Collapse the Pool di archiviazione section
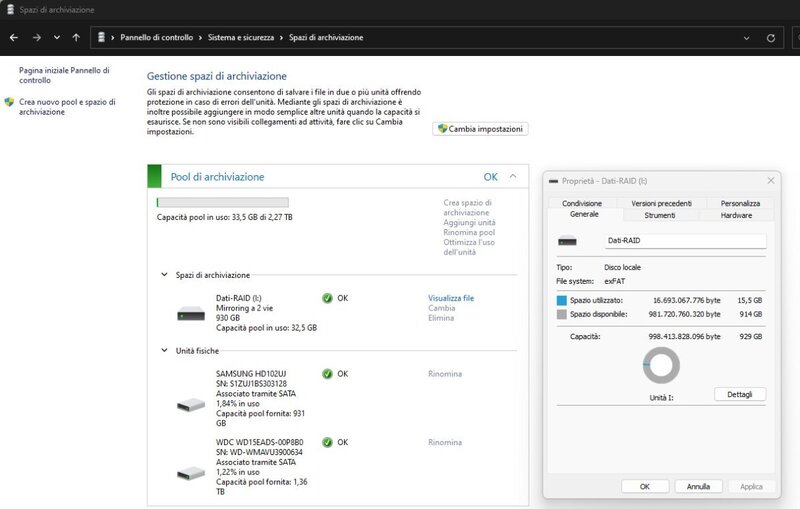 [513, 176]
